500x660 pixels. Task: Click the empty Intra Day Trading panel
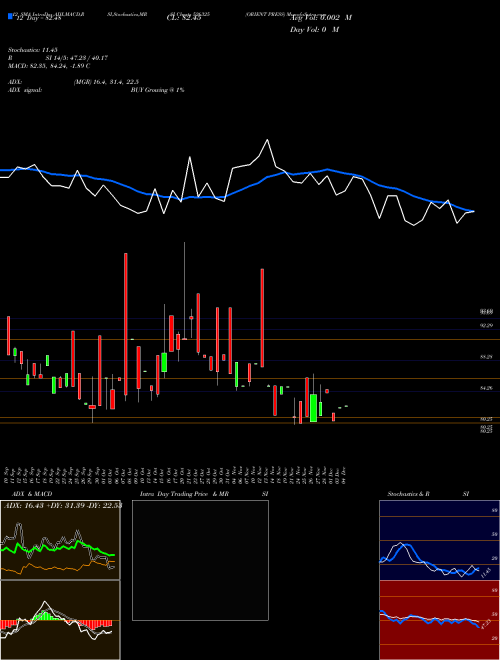pos(200,560)
